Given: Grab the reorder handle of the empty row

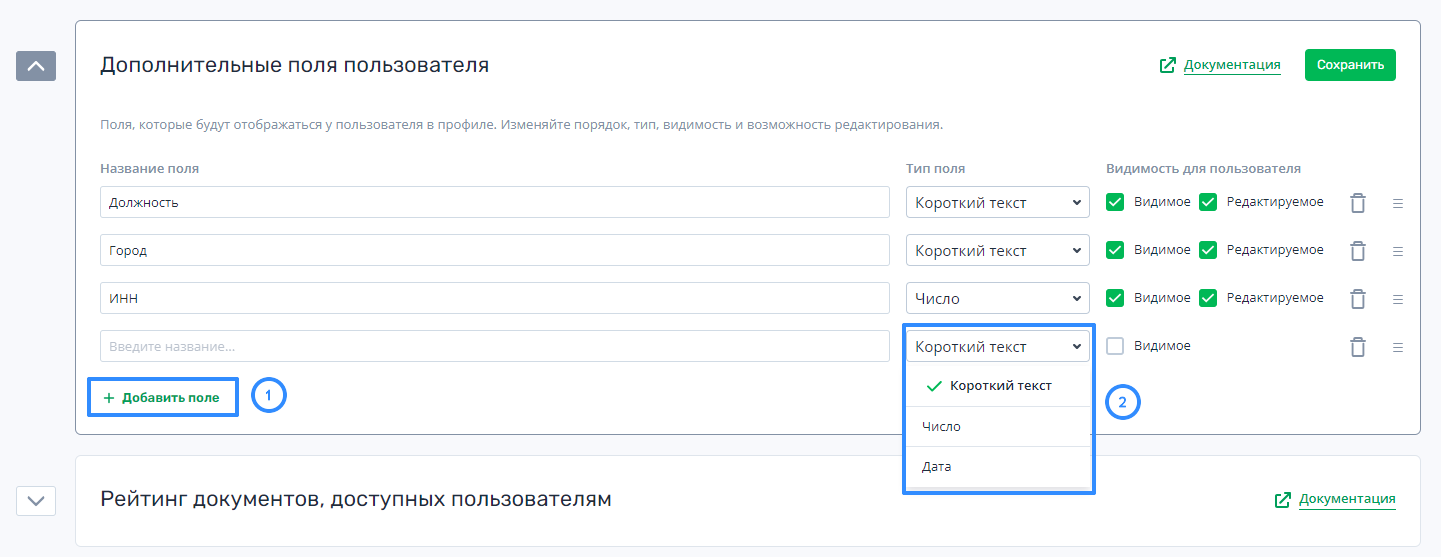Looking at the screenshot, I should (1398, 347).
